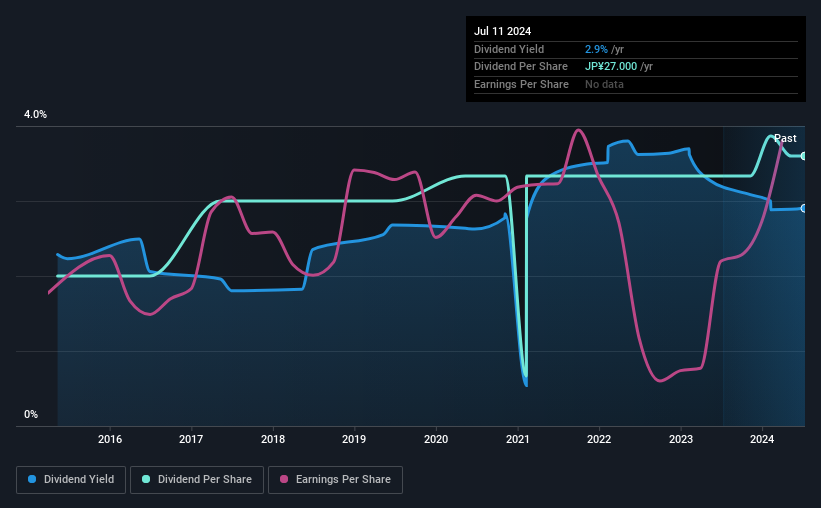Click the teal endpoint marker on chart
Viewport: 821px width, 508px height.
click(803, 156)
